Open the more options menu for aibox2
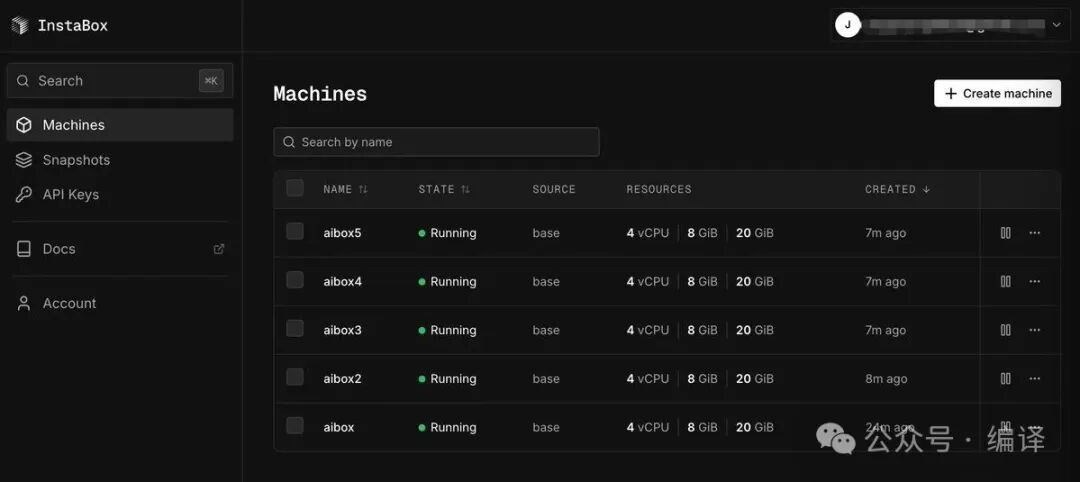 1035,379
